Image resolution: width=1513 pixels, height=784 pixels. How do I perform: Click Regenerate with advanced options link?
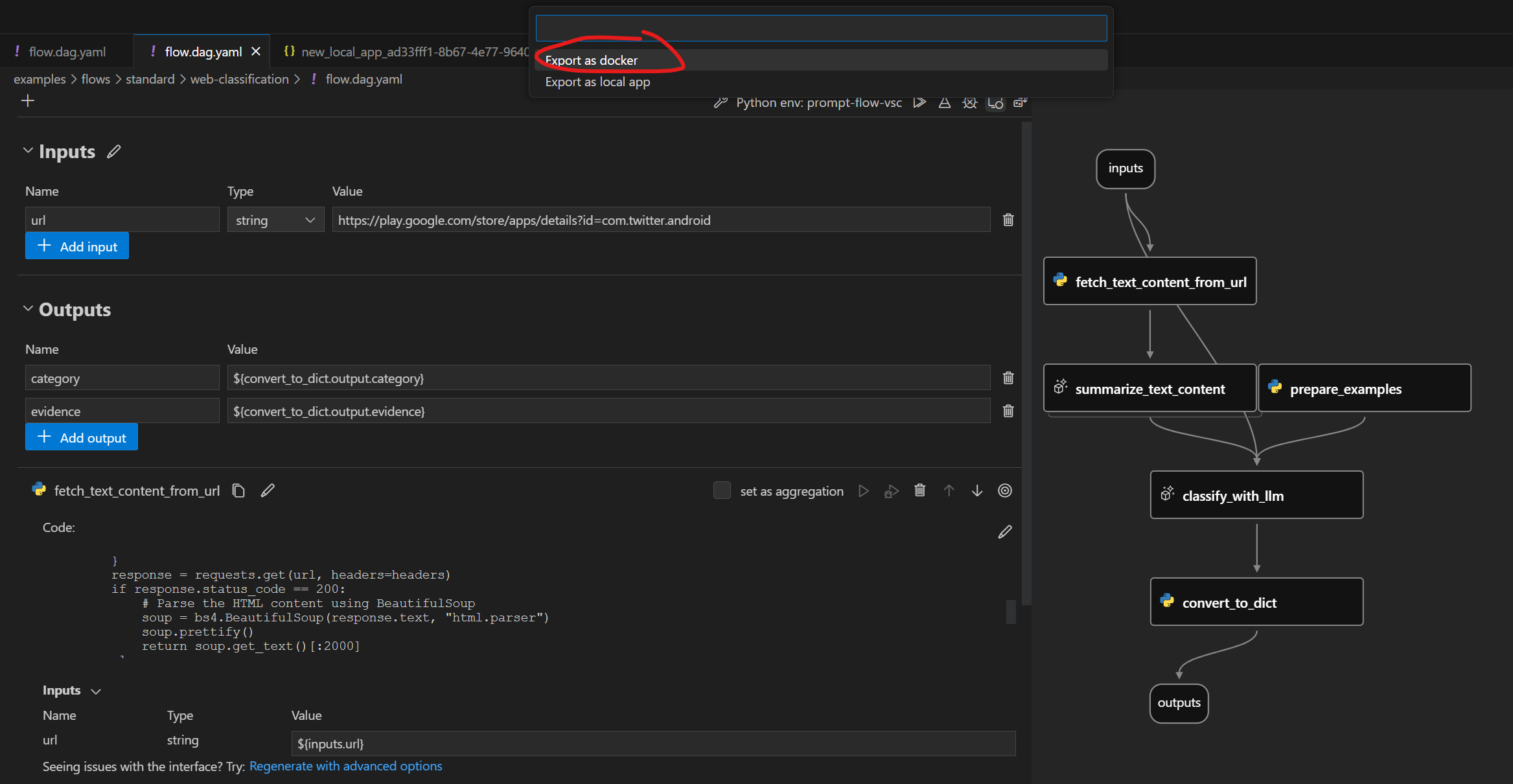pyautogui.click(x=345, y=766)
